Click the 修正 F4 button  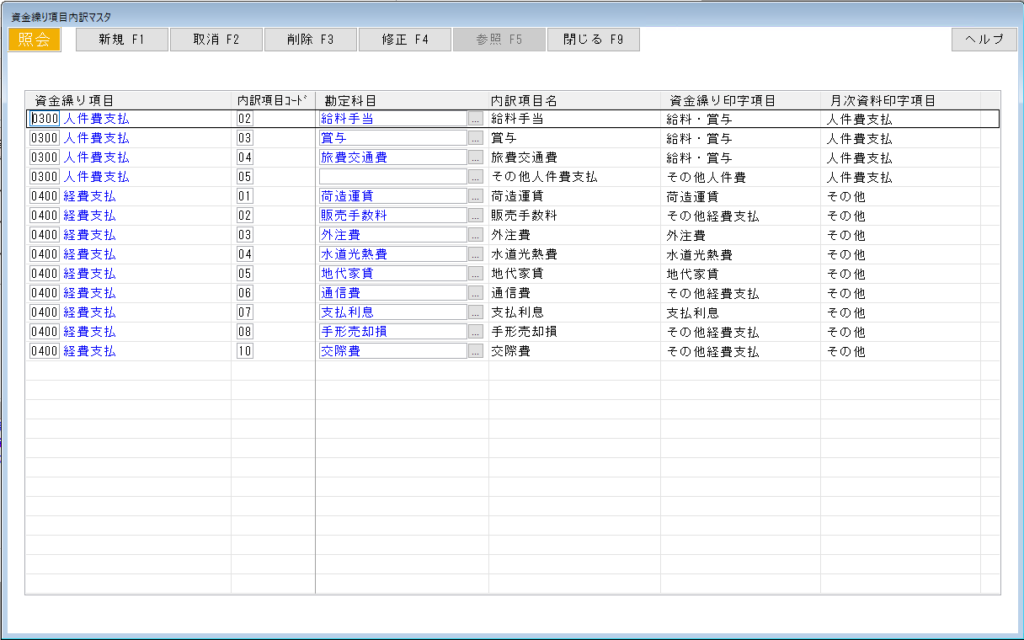pos(405,39)
